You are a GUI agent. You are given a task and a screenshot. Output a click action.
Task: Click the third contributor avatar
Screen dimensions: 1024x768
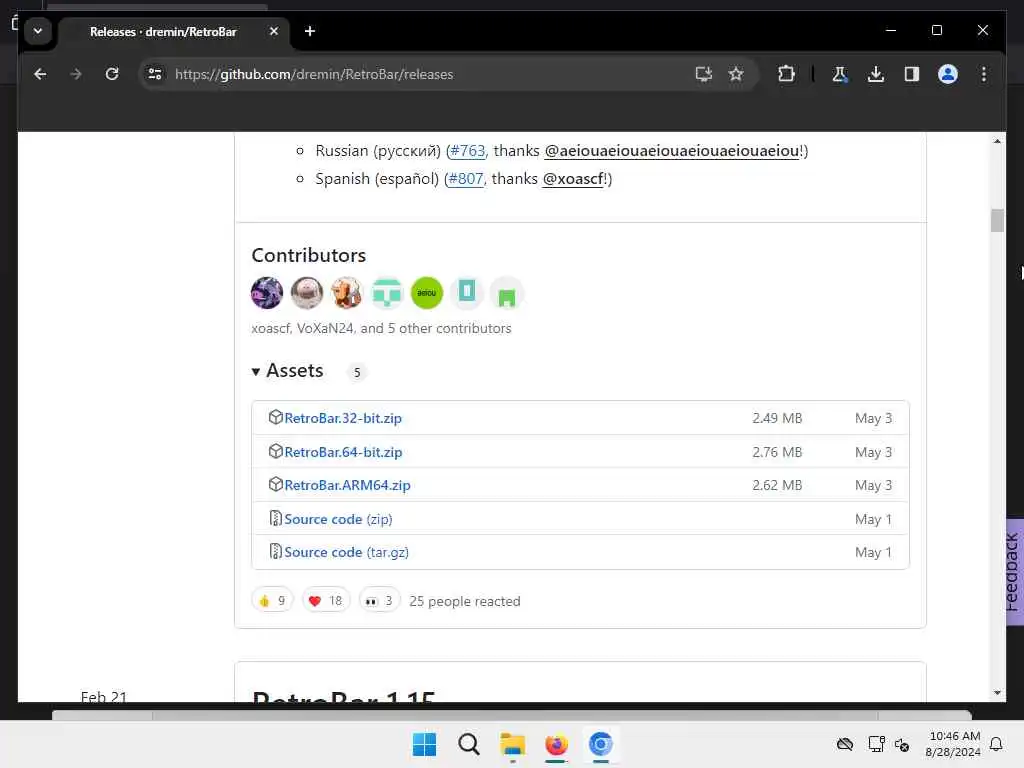pos(347,293)
